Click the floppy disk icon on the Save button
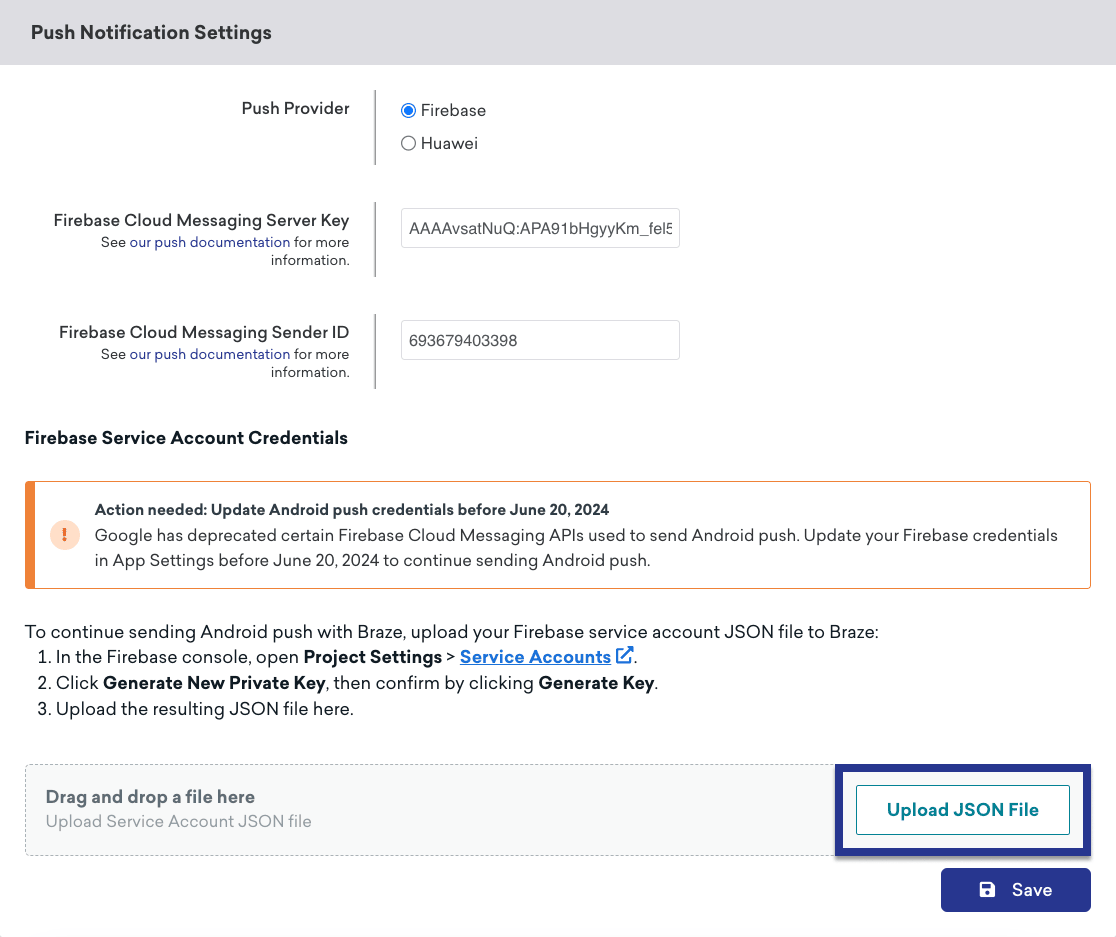This screenshot has width=1116, height=937. pyautogui.click(x=988, y=889)
